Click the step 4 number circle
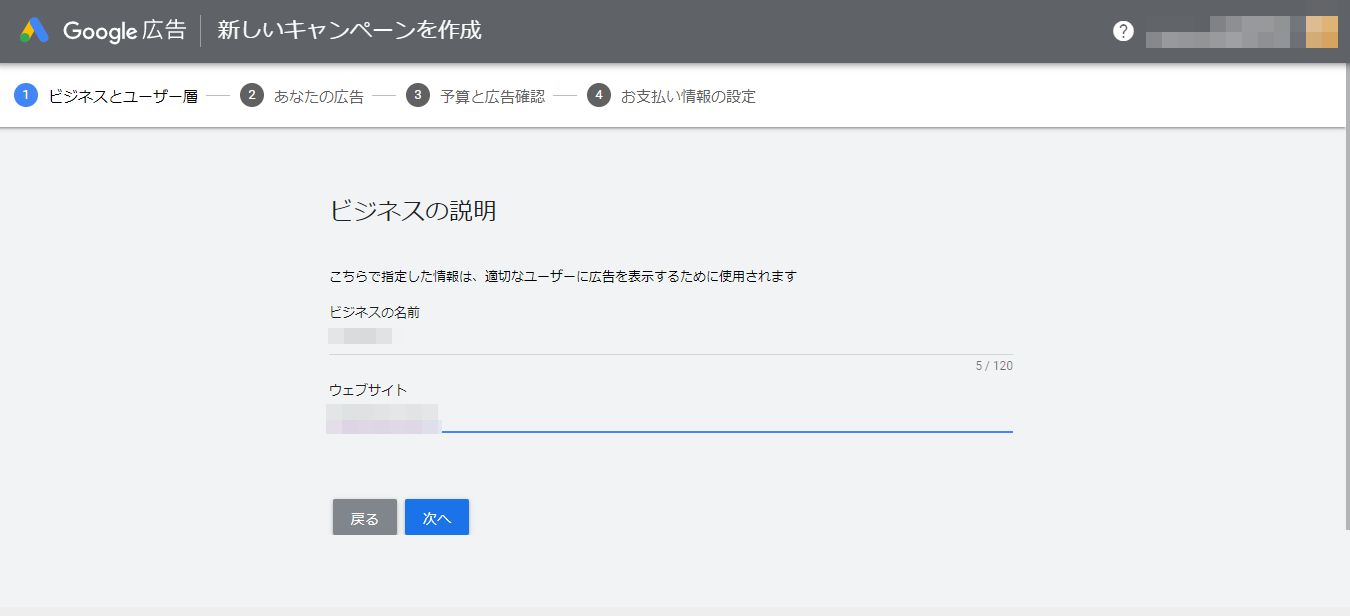This screenshot has width=1350, height=616. point(599,96)
